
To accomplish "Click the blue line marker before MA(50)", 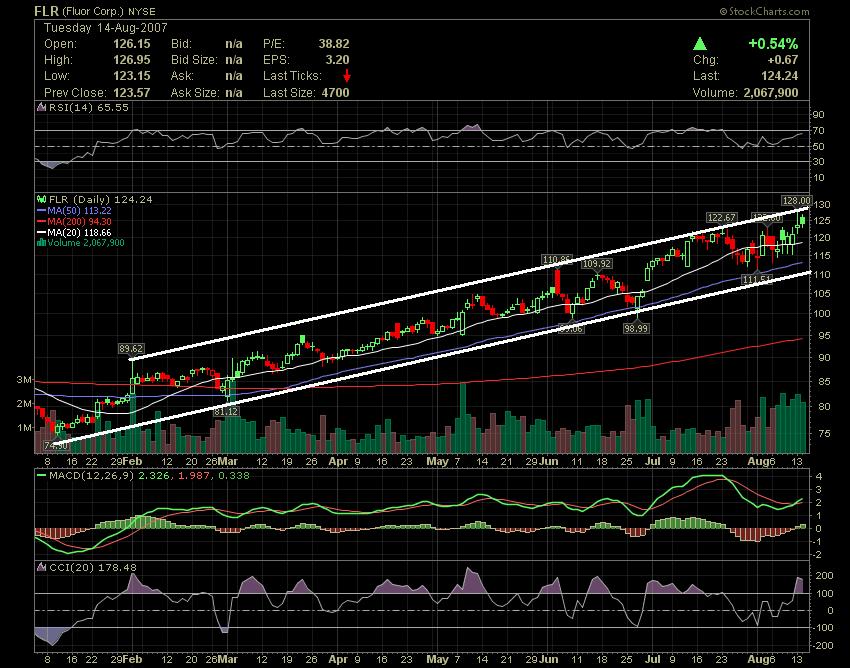I will point(41,210).
